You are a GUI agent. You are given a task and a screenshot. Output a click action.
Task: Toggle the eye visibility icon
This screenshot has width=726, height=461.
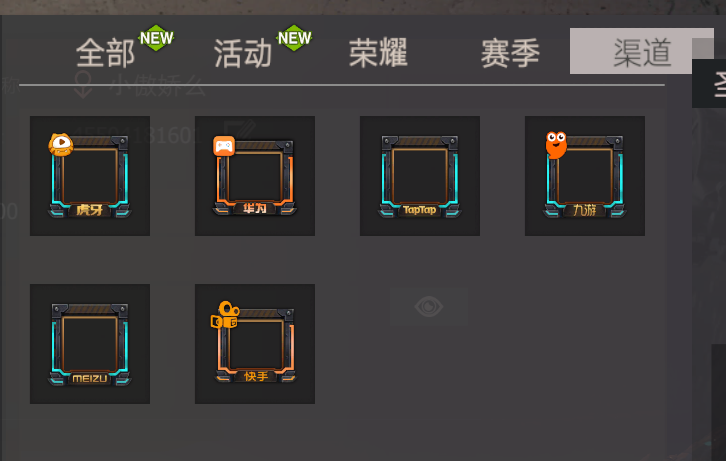click(x=429, y=307)
